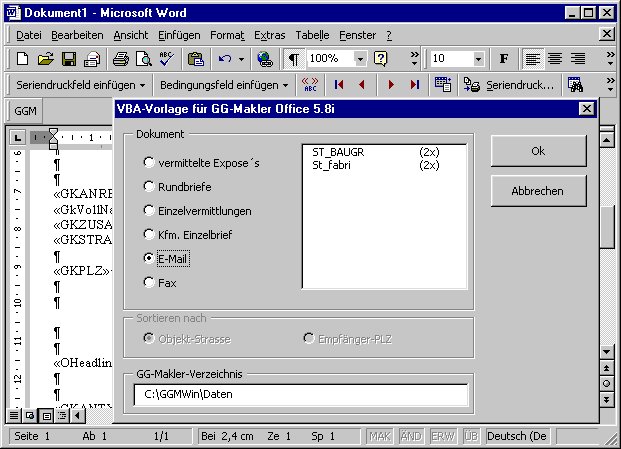Switch to Normal view icon at bottom
621x449 pixels.
14,416
